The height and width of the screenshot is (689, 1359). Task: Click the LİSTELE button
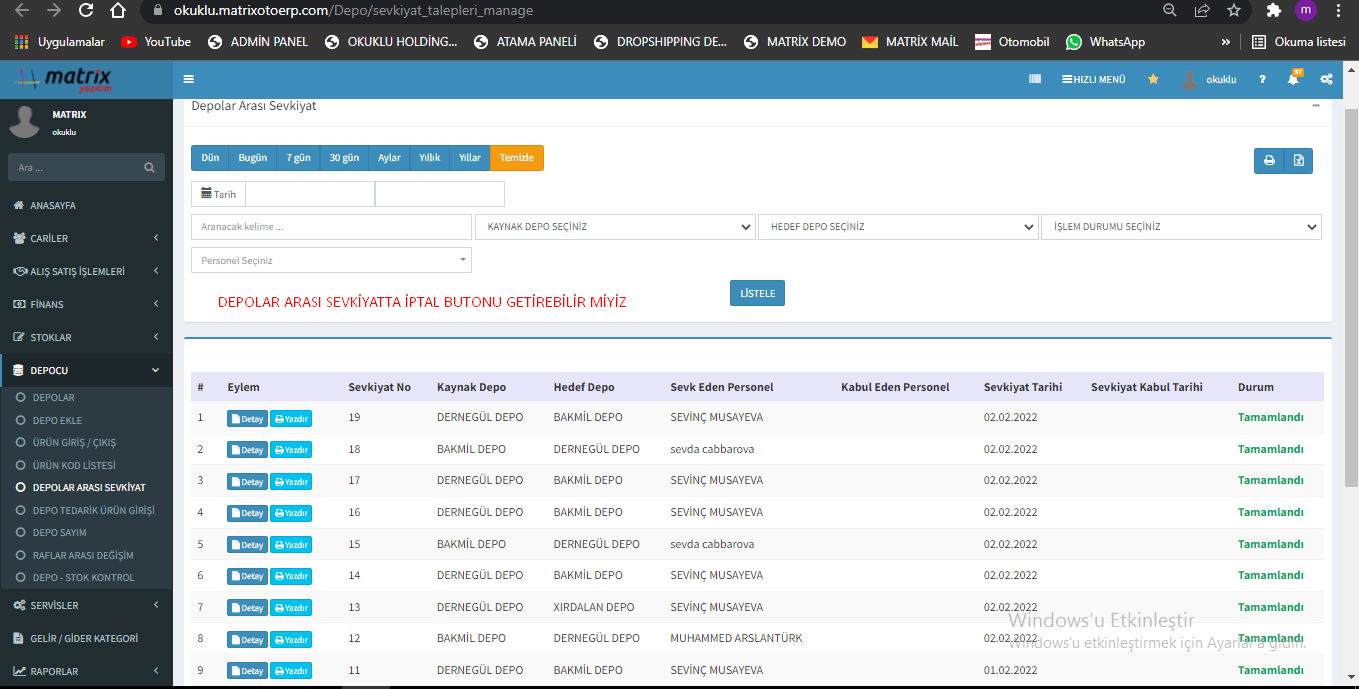757,293
